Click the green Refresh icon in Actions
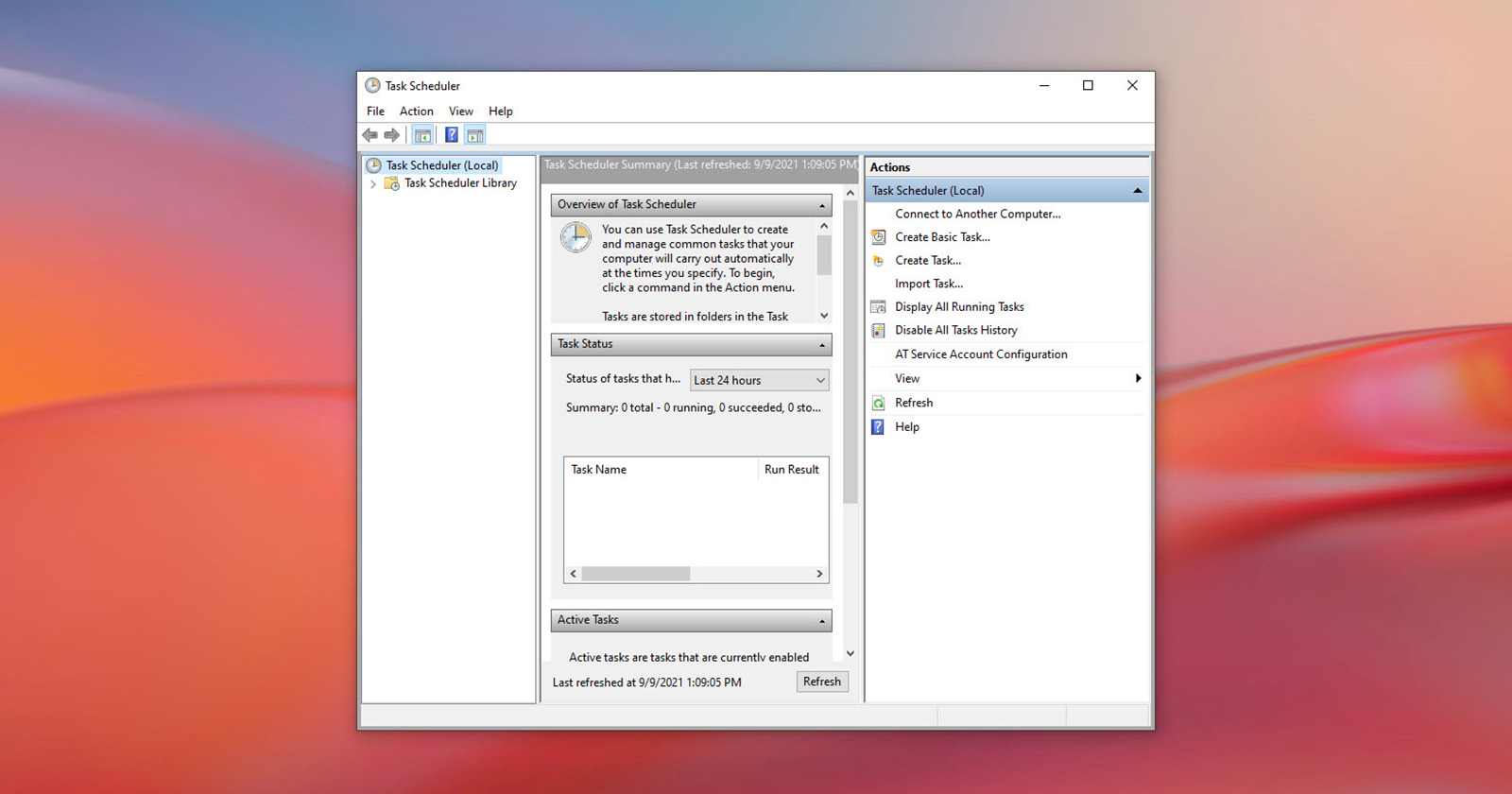This screenshot has height=794, width=1512. click(878, 403)
